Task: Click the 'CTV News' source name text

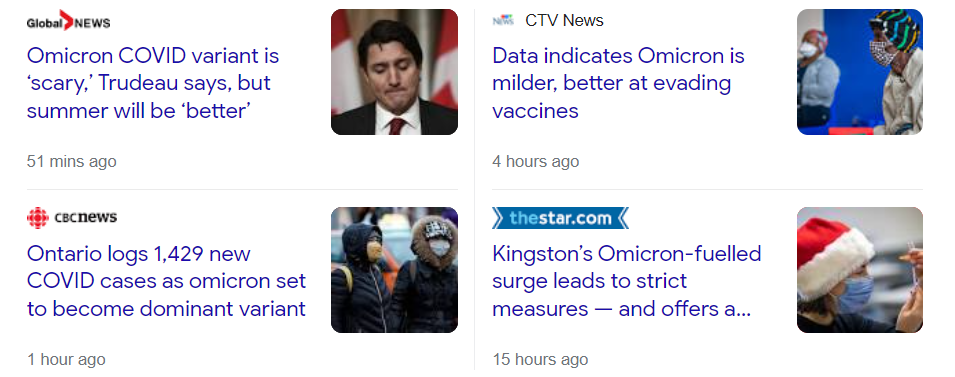Action: (564, 20)
